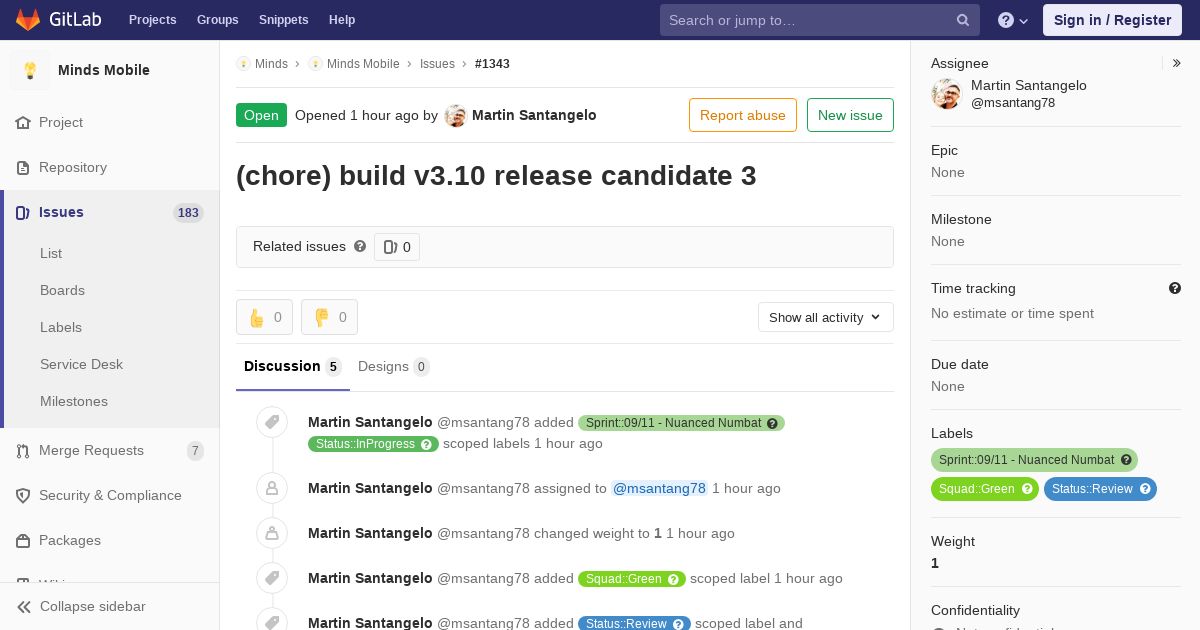Click help icon on Squad::Green sidebar label

point(1027,489)
